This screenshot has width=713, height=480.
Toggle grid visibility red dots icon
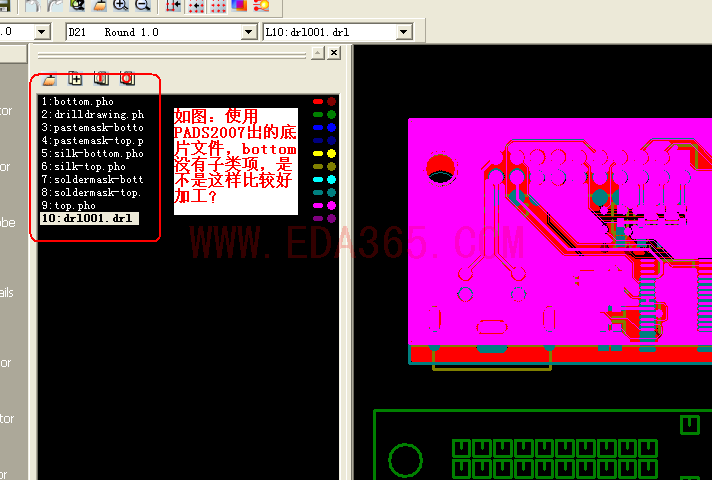[x=218, y=5]
